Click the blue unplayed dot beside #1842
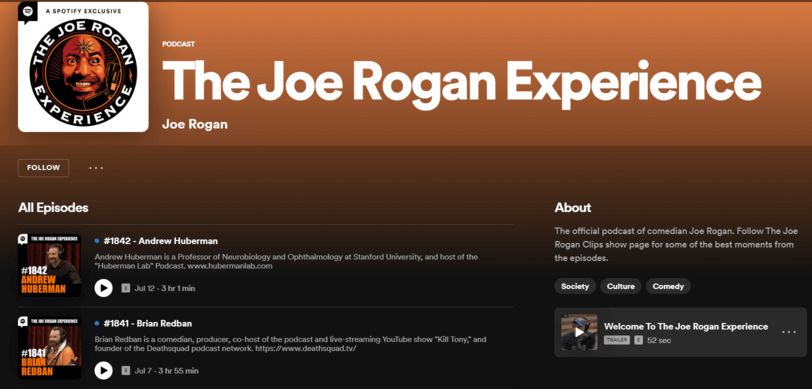812x389 pixels. pyautogui.click(x=97, y=241)
